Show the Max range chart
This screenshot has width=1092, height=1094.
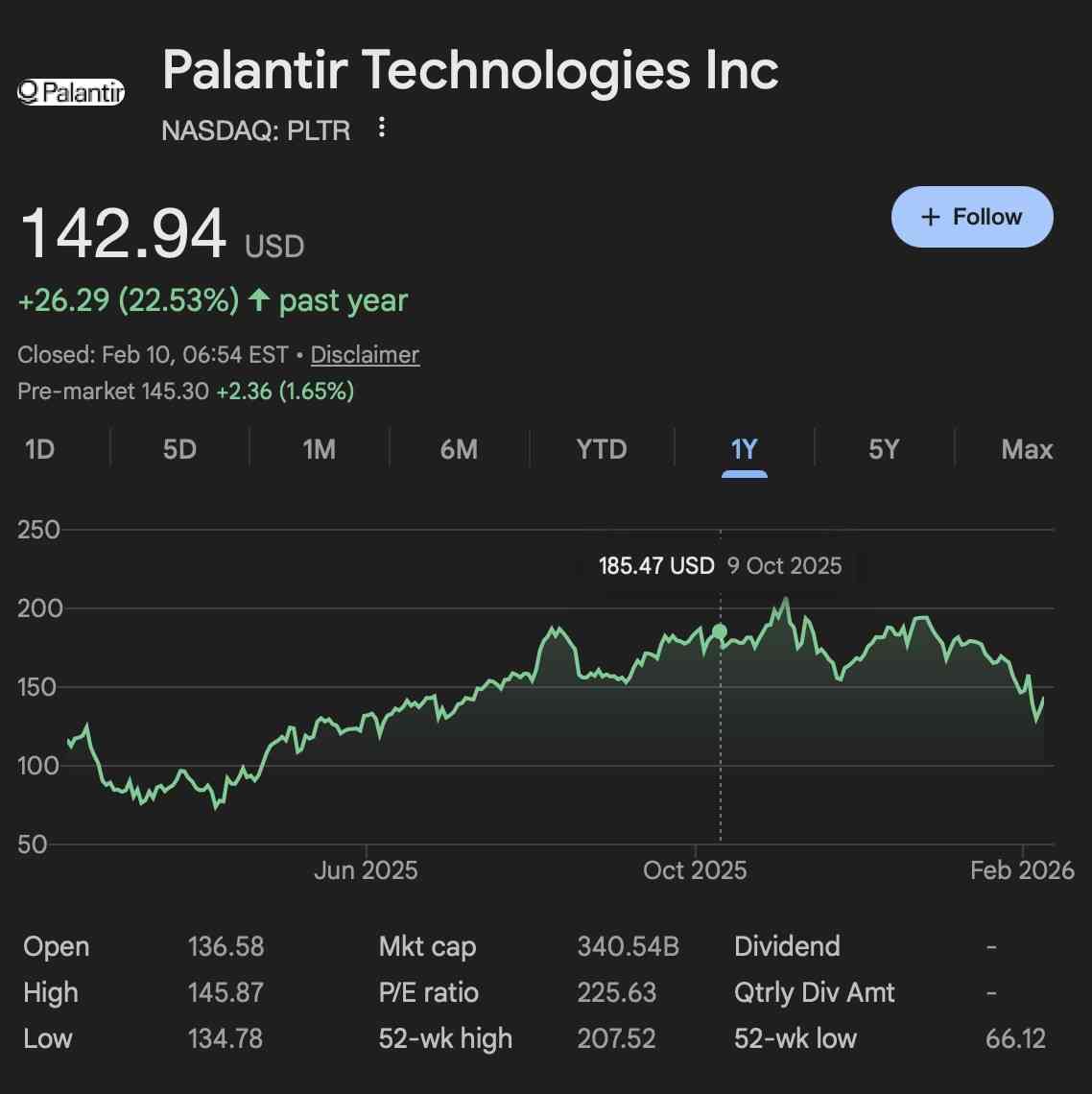(x=1026, y=449)
